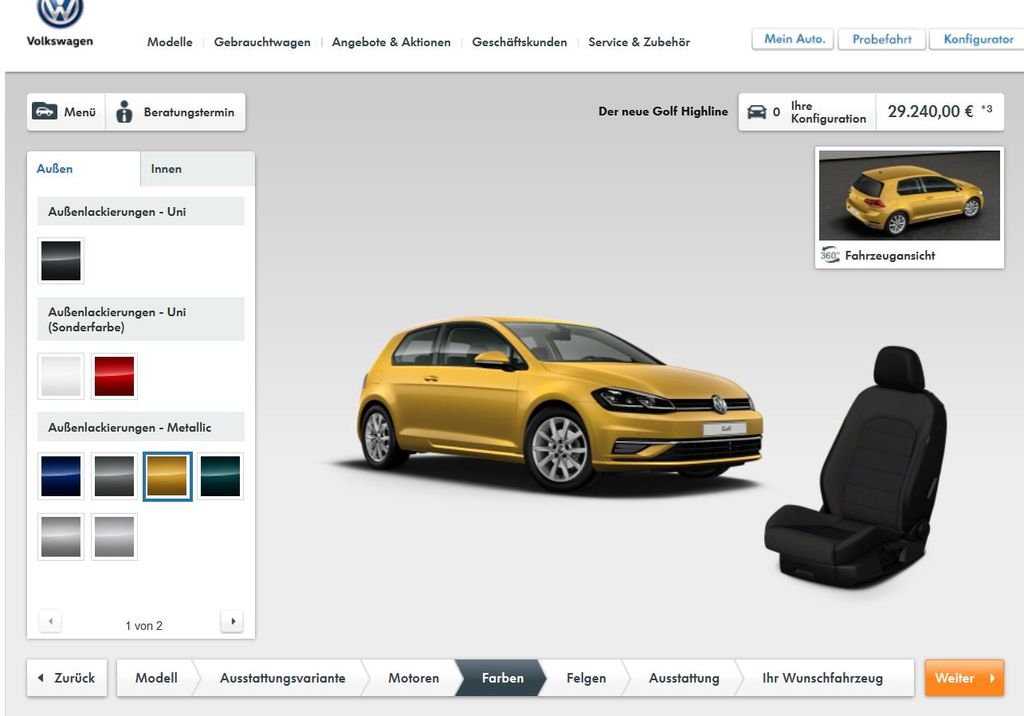
Task: Choose the red Sonderfarbe paint swatch
Action: (114, 377)
